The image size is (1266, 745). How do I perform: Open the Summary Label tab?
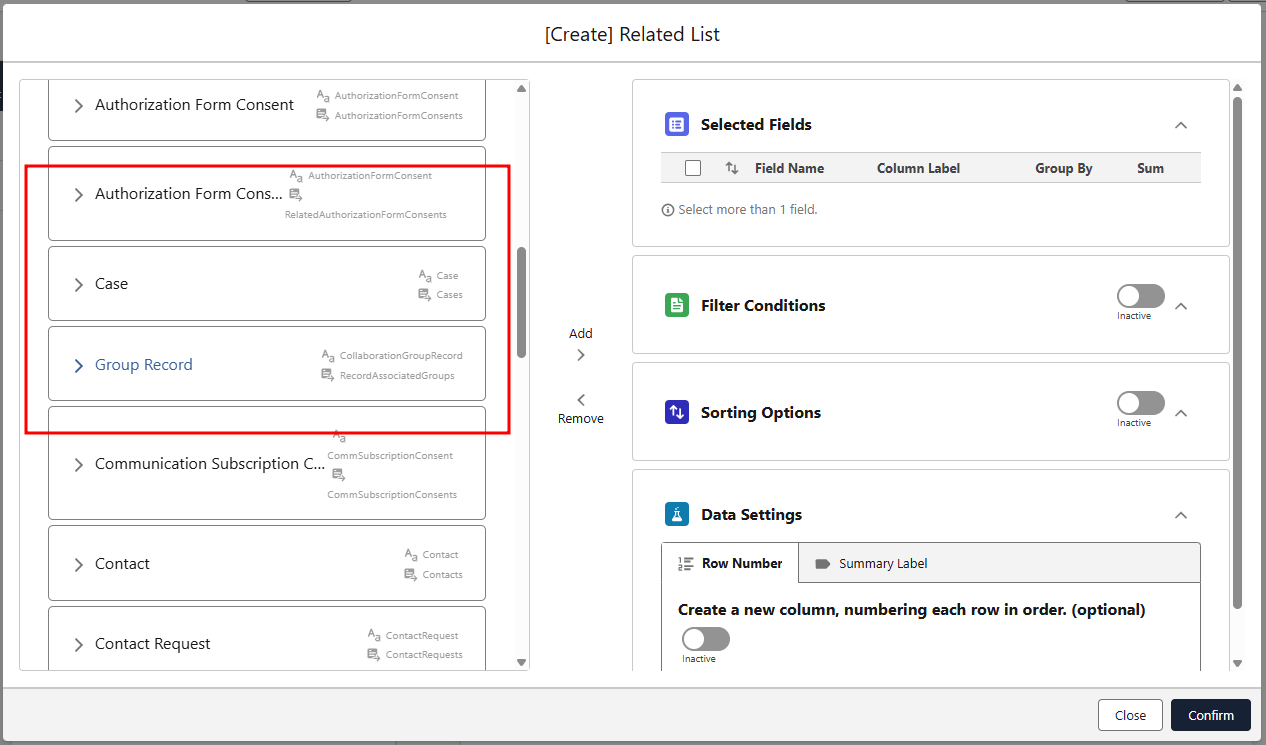tap(871, 564)
